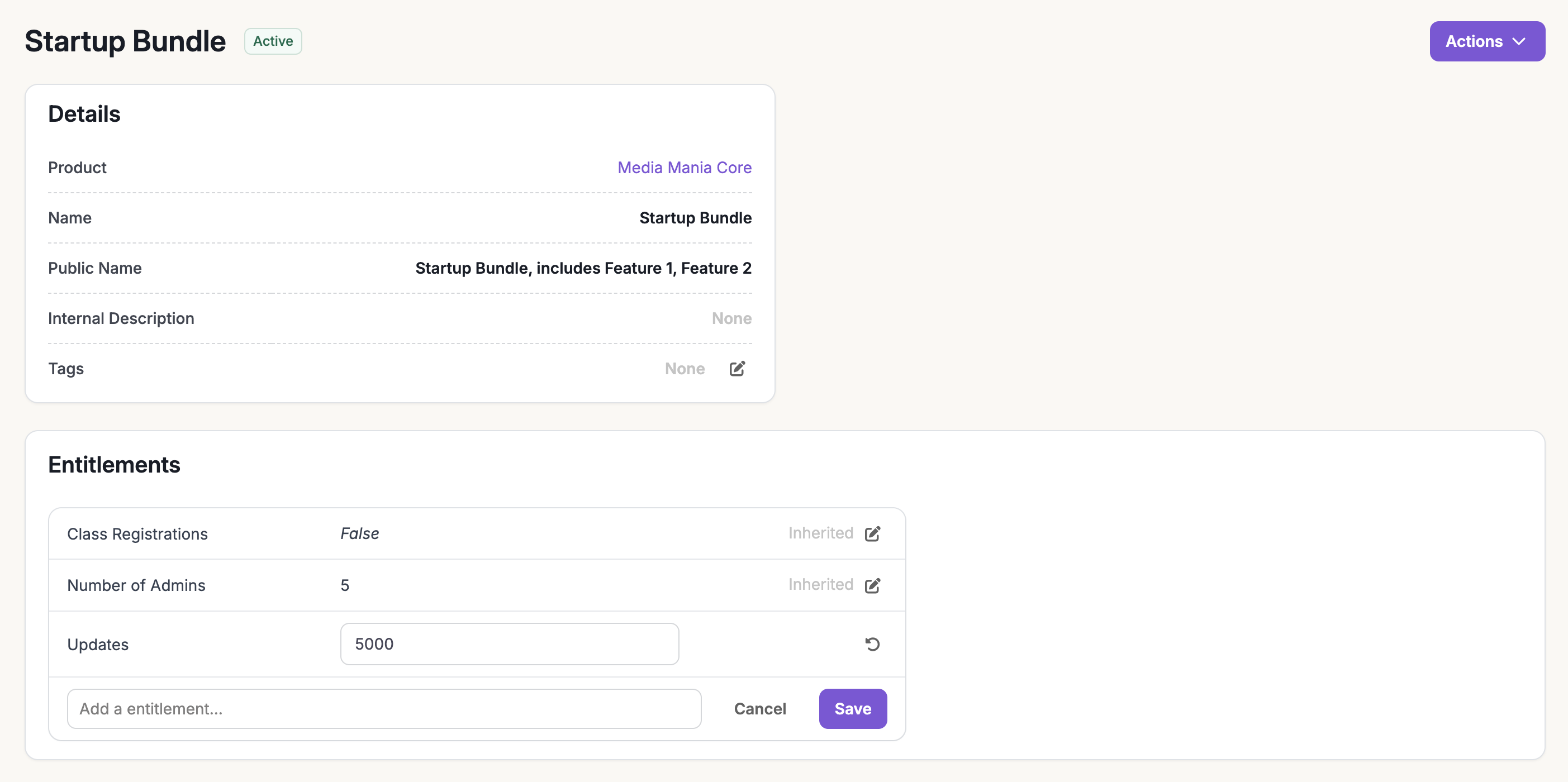Click the Add a entitlement search field
This screenshot has height=782, width=1568.
click(x=383, y=708)
